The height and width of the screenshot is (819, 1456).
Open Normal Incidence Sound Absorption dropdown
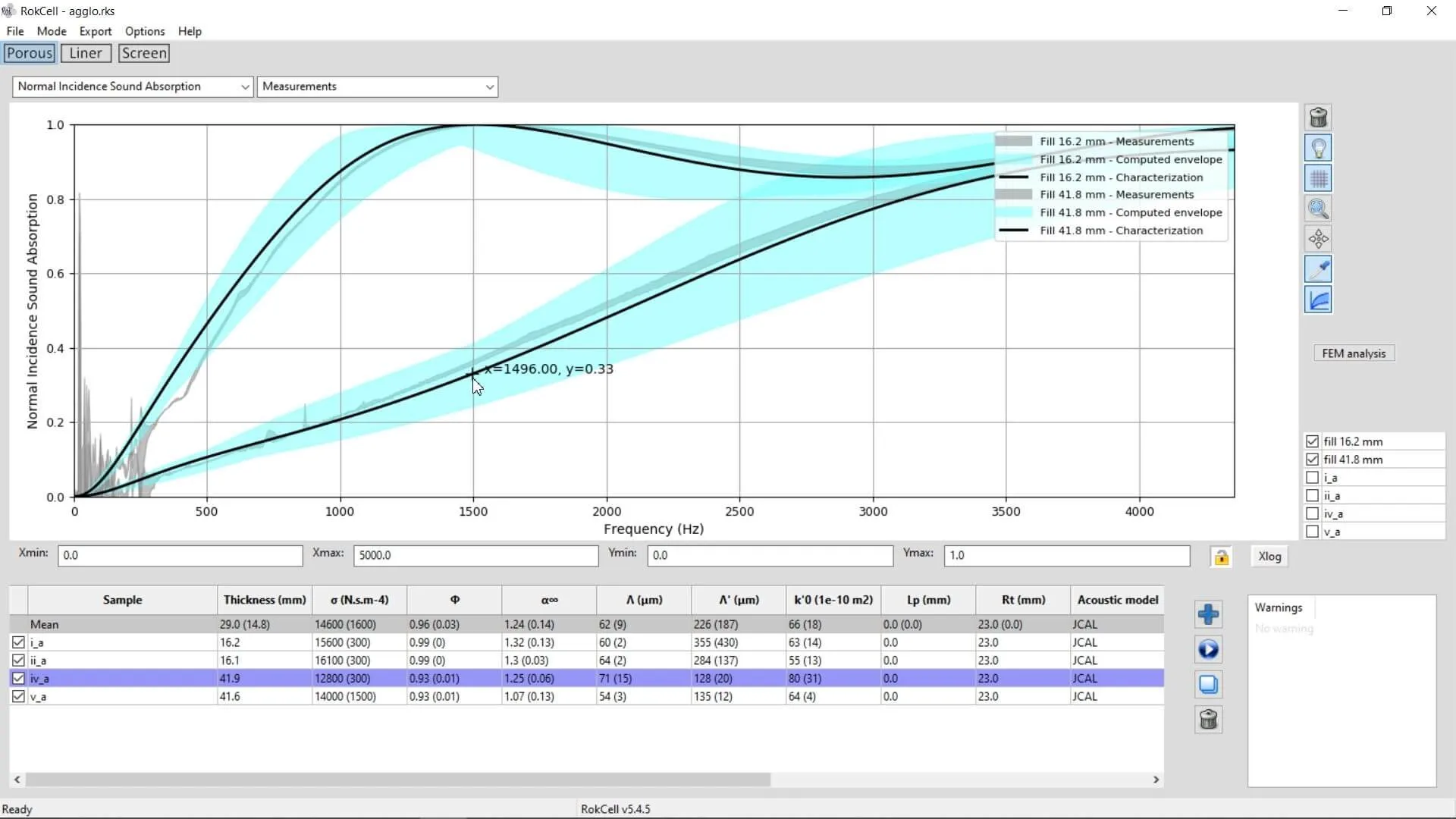[133, 86]
